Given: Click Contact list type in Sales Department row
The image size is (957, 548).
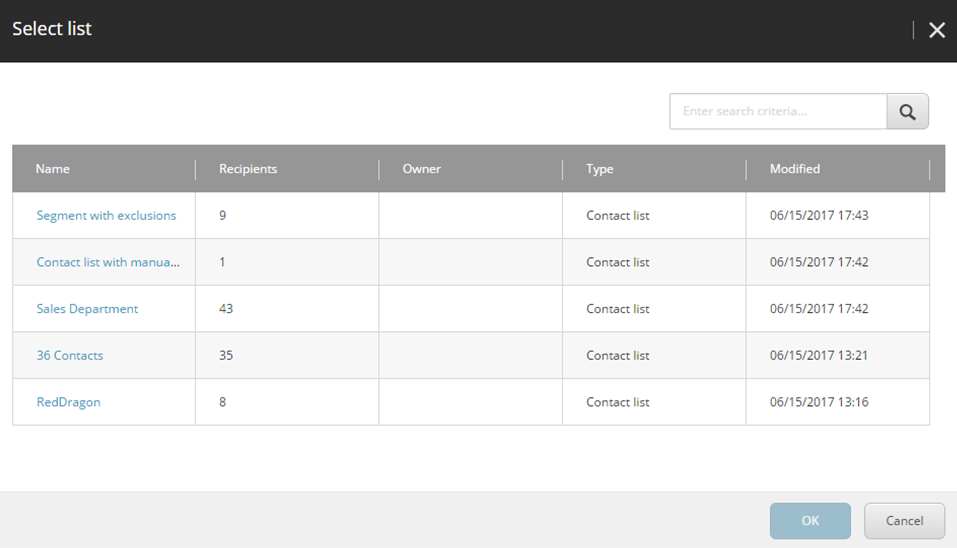Looking at the screenshot, I should point(618,309).
